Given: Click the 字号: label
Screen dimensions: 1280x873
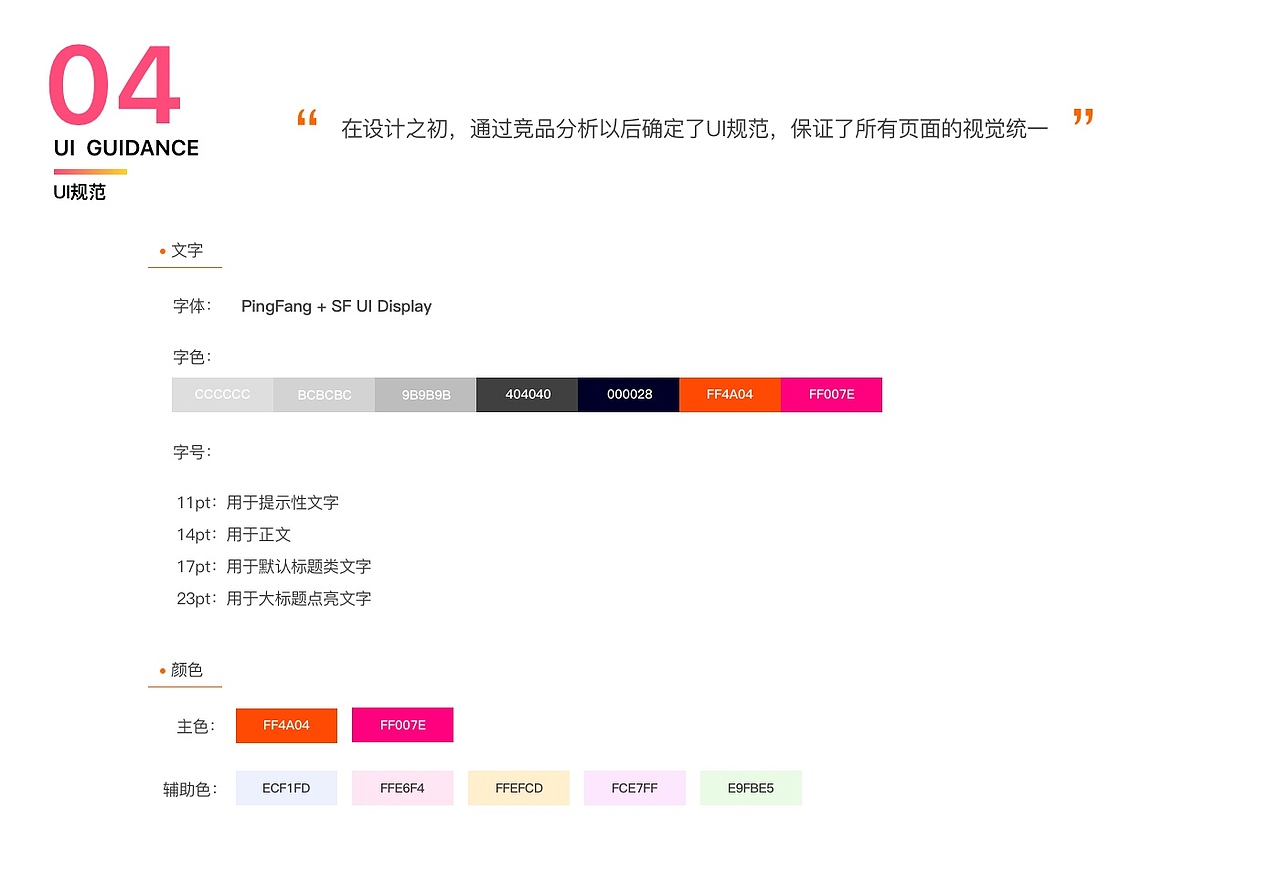Looking at the screenshot, I should [x=192, y=452].
